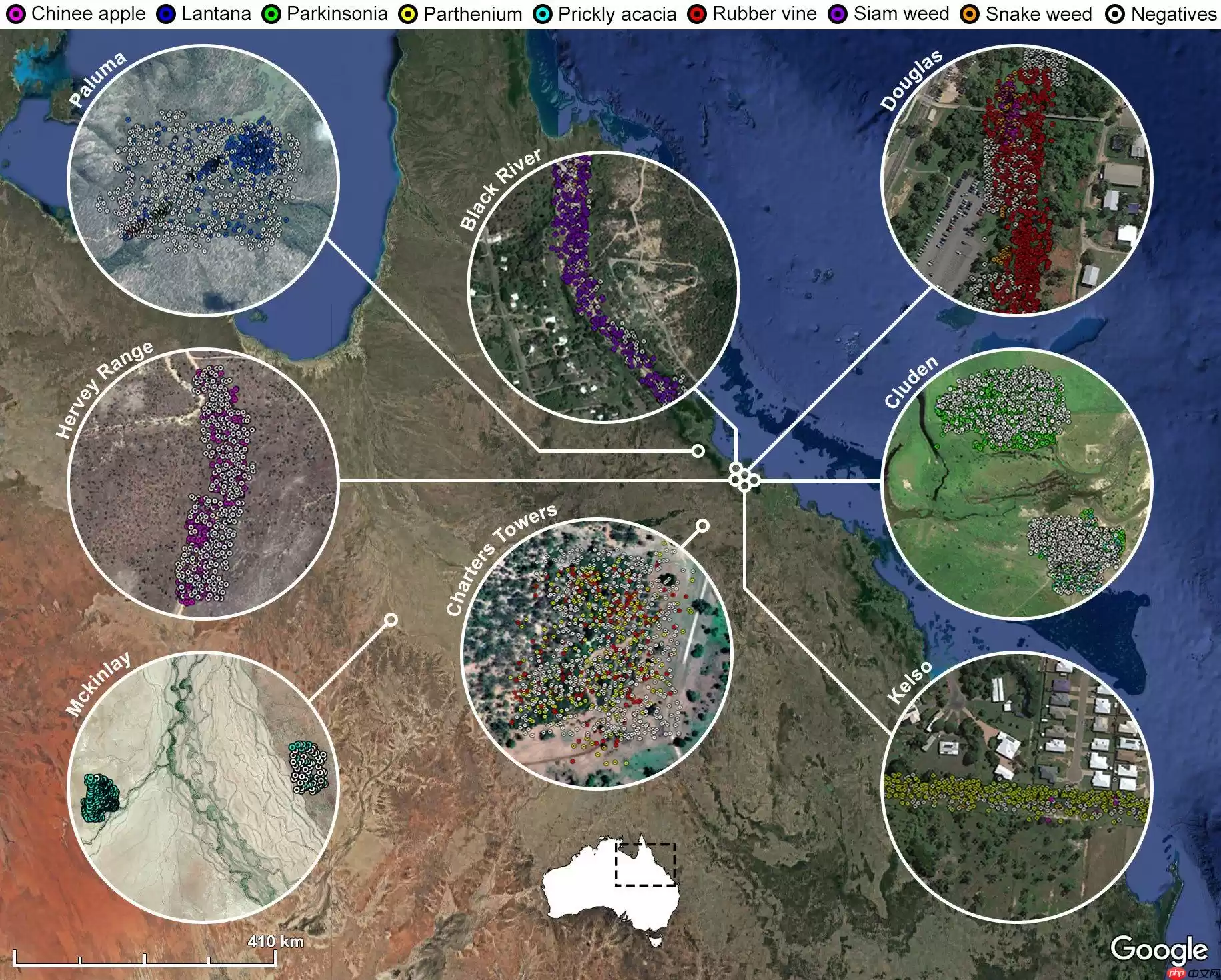Click the Douglas inset with red points
1221x980 pixels.
click(x=1016, y=180)
